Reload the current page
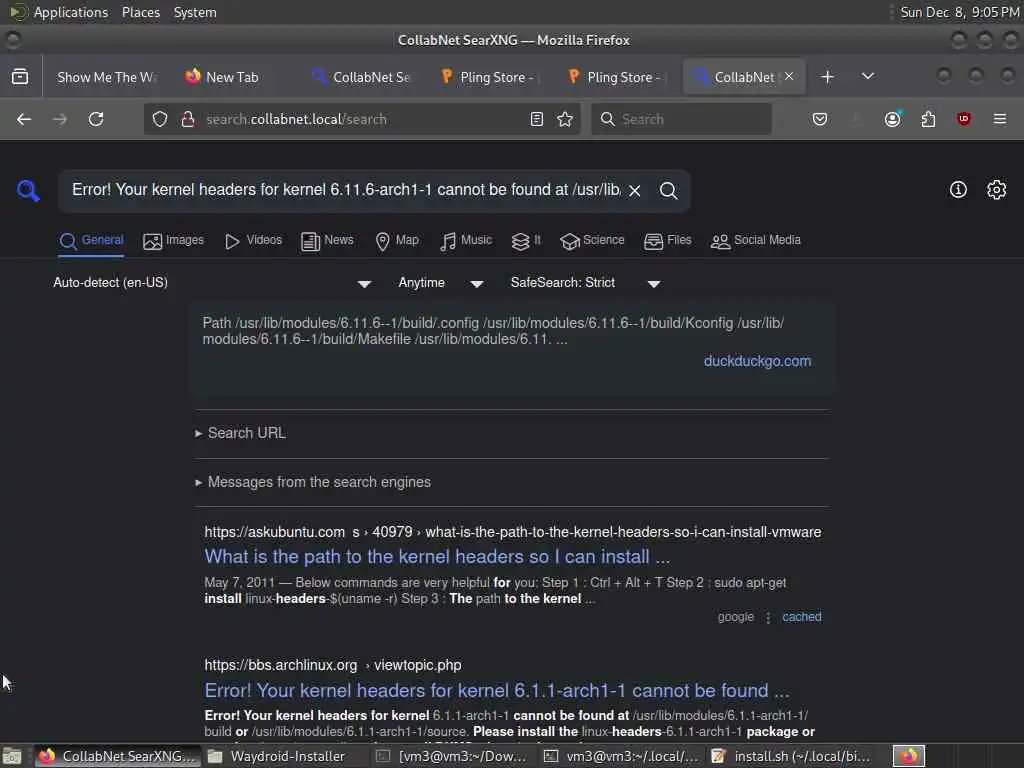Viewport: 1024px width, 768px height. 96,119
